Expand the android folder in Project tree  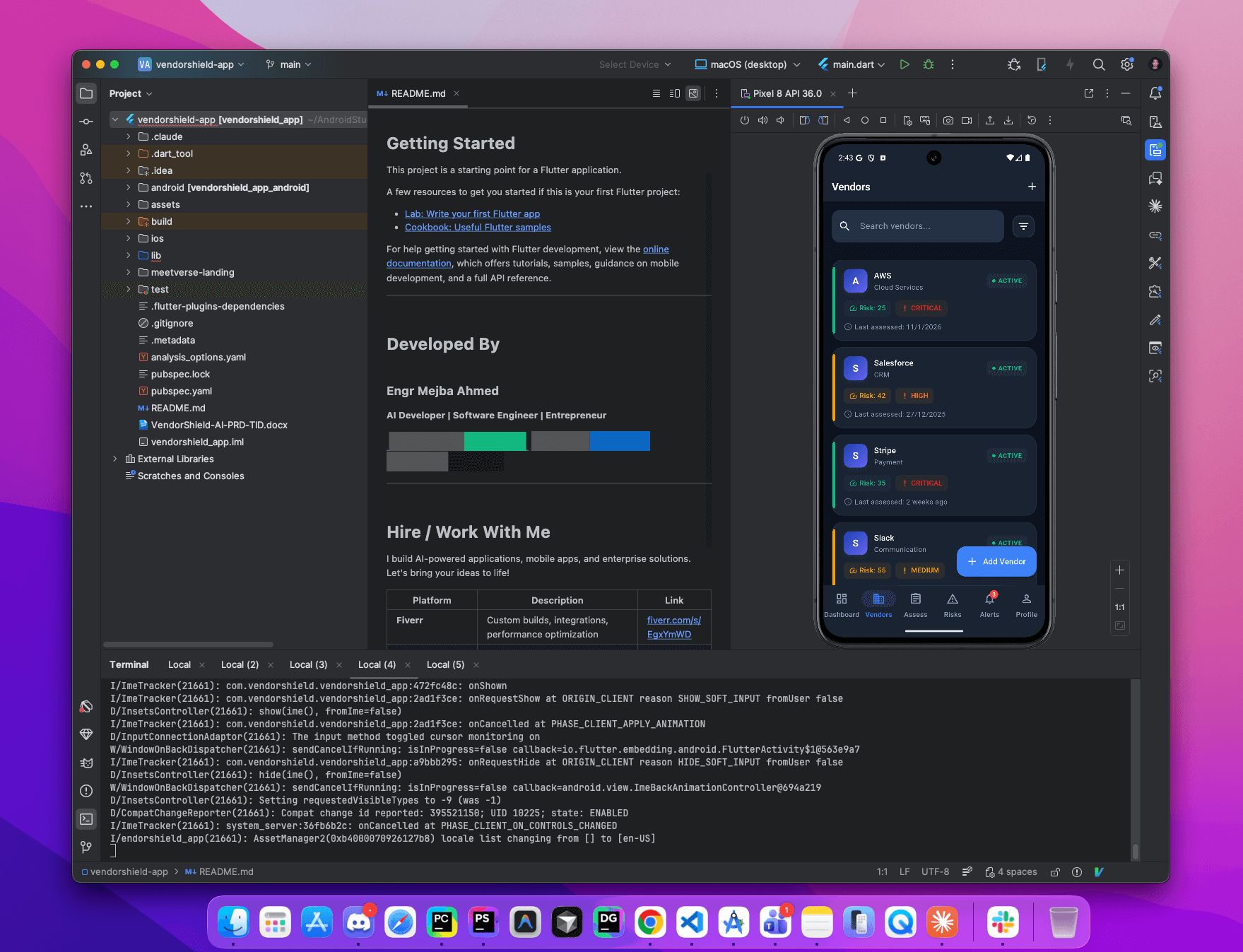[129, 187]
